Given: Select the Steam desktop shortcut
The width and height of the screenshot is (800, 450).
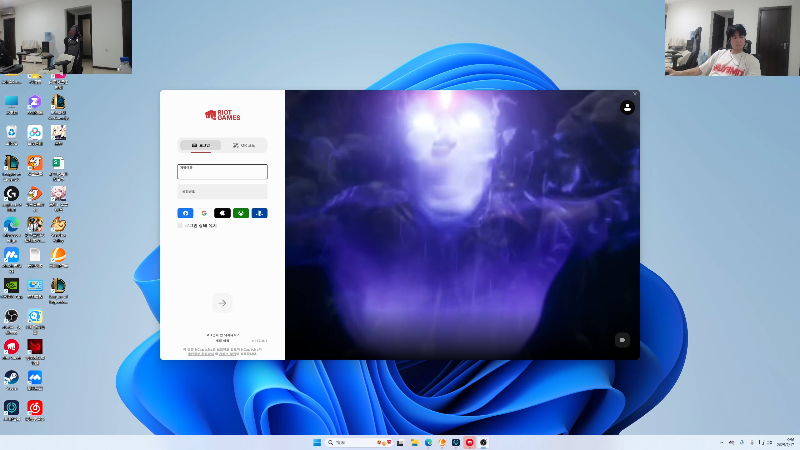Looking at the screenshot, I should click(11, 380).
